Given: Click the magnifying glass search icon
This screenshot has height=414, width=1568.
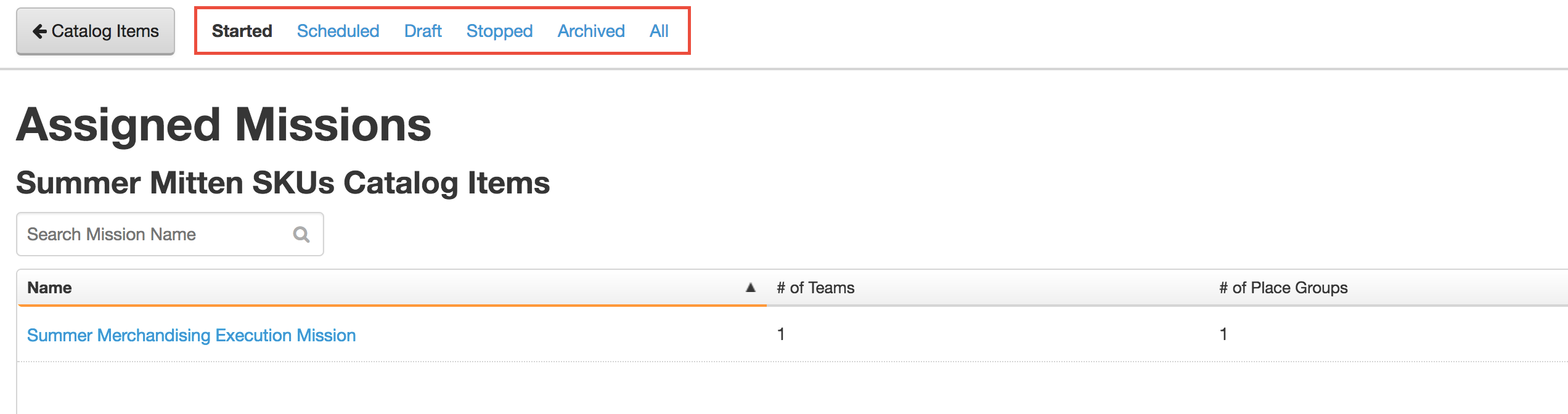Looking at the screenshot, I should tap(301, 235).
